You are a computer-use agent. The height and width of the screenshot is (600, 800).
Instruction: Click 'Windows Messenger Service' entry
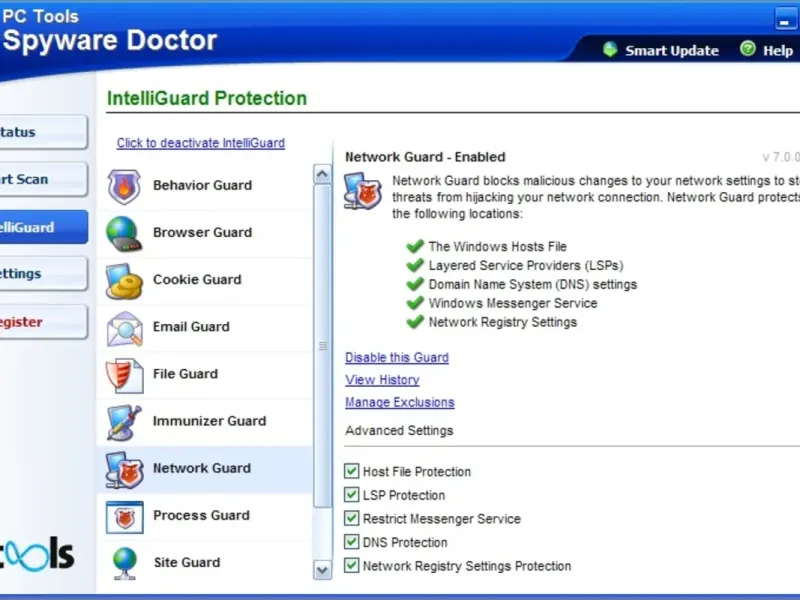click(x=513, y=303)
